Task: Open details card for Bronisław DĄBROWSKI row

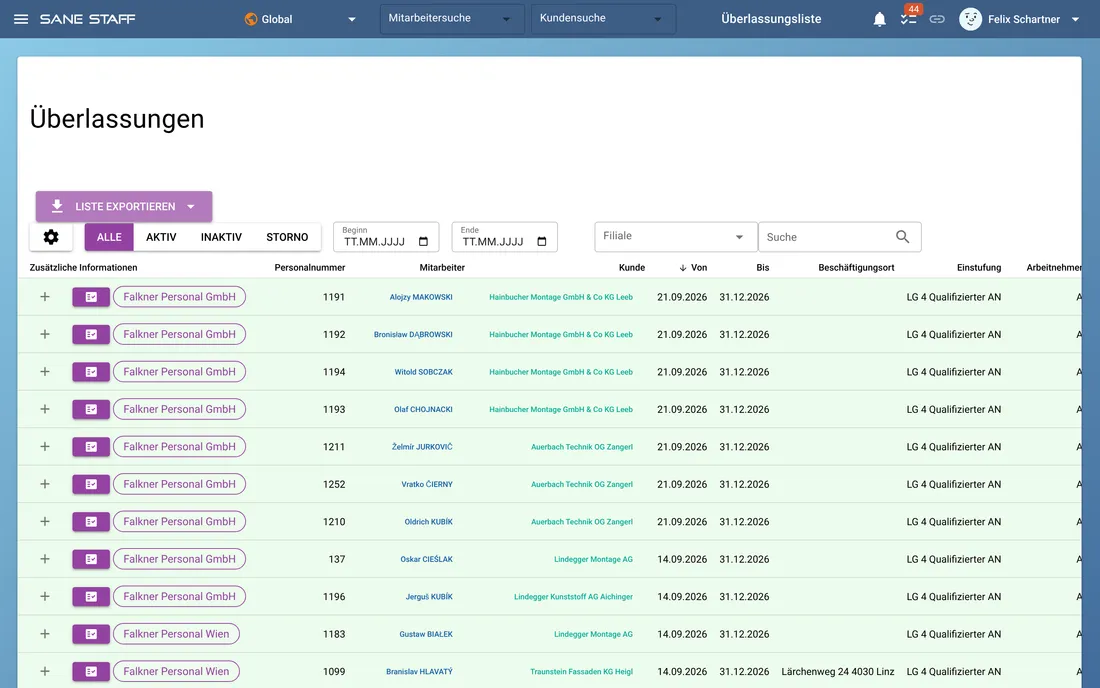Action: click(91, 335)
